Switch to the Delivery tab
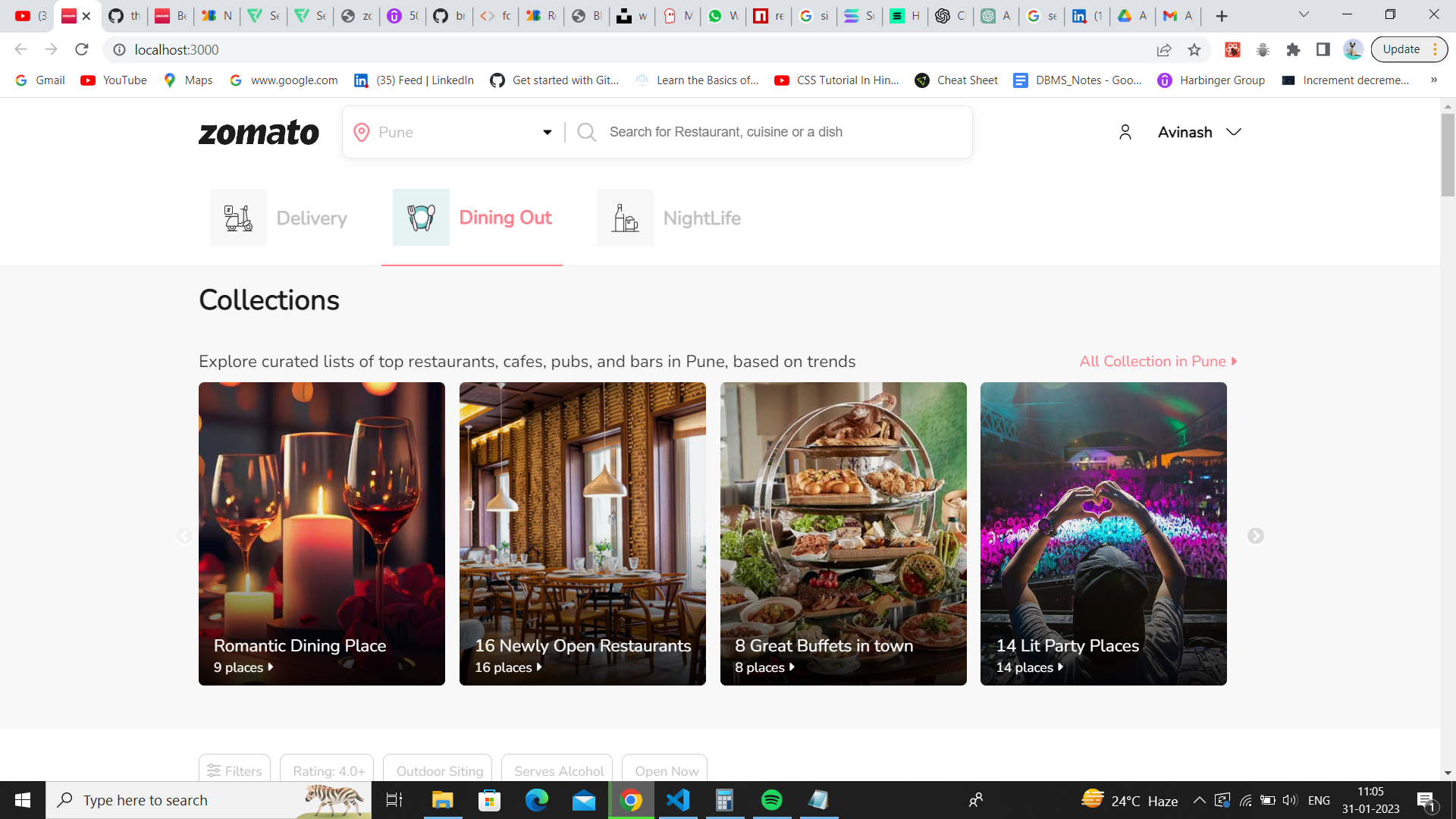The width and height of the screenshot is (1456, 819). [x=311, y=218]
